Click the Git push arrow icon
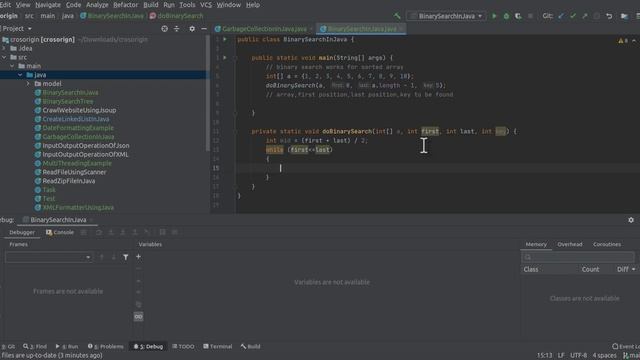640x360 pixels. (585, 16)
